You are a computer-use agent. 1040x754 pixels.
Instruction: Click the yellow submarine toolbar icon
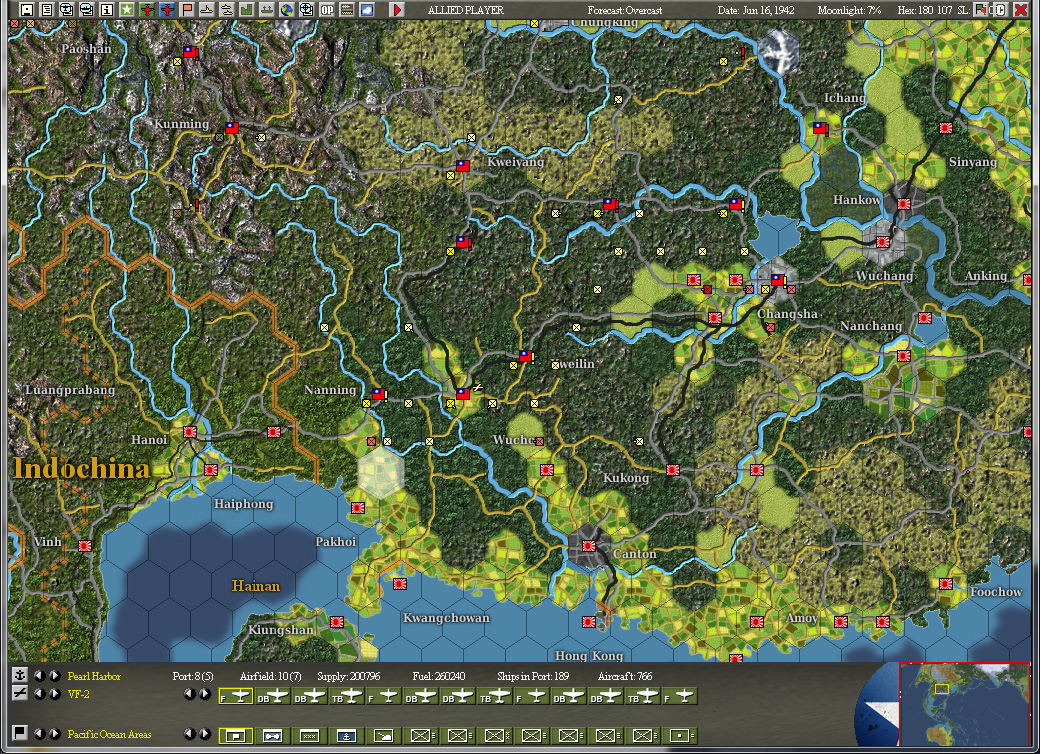click(227, 10)
